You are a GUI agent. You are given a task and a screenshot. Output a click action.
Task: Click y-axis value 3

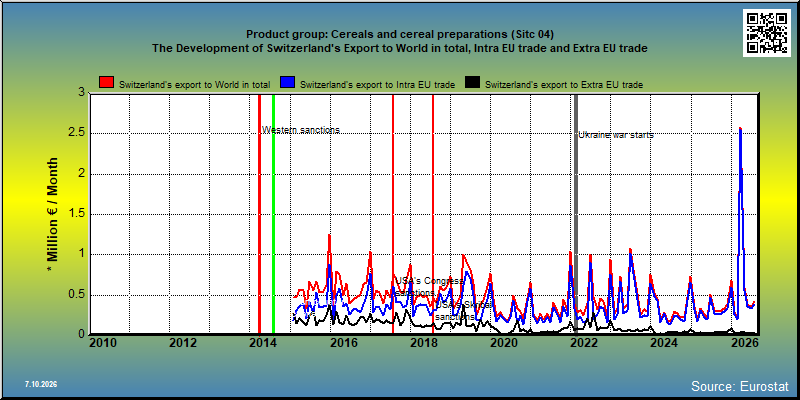click(82, 93)
